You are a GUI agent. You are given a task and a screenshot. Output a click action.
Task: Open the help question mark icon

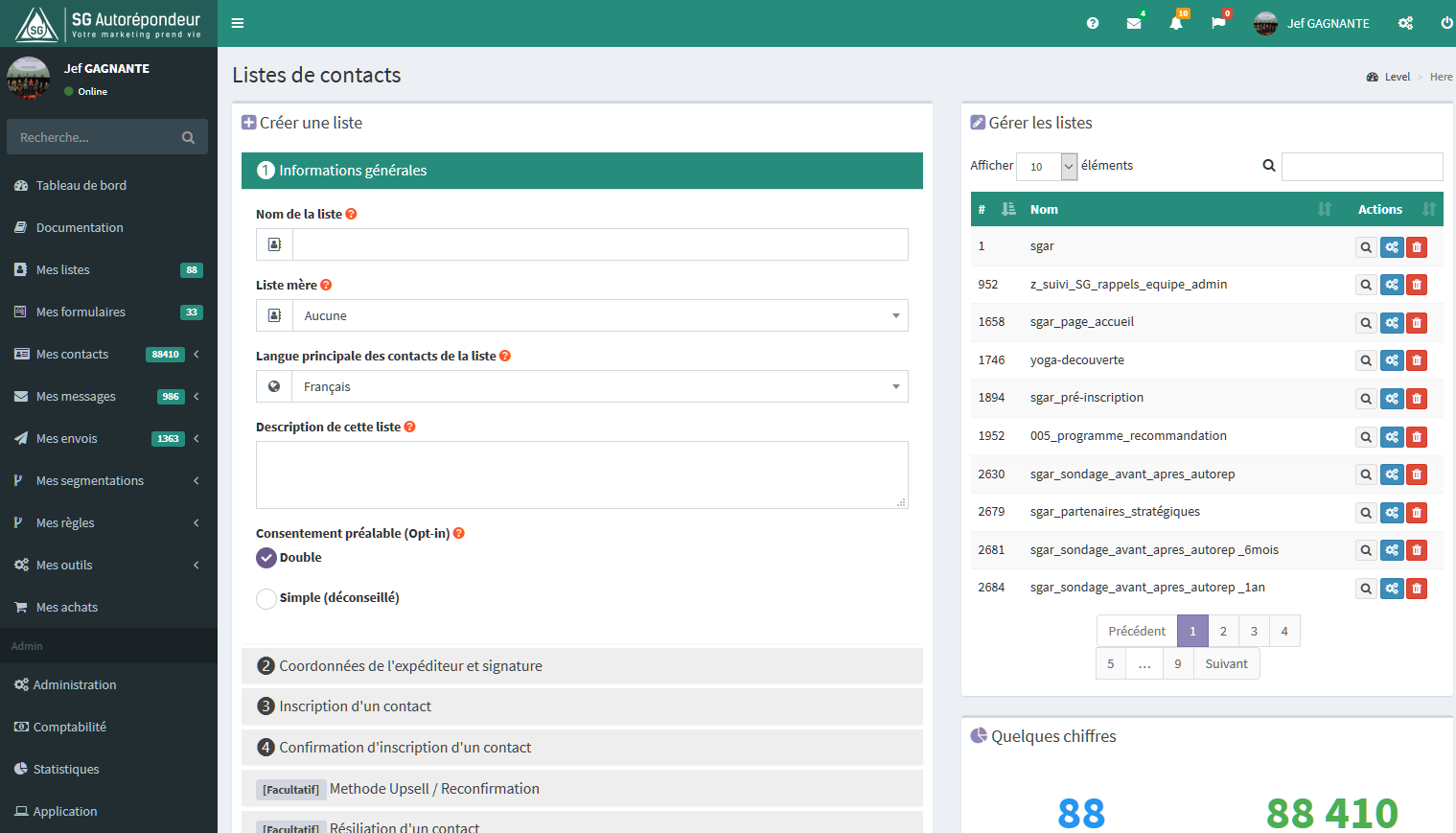click(1093, 23)
